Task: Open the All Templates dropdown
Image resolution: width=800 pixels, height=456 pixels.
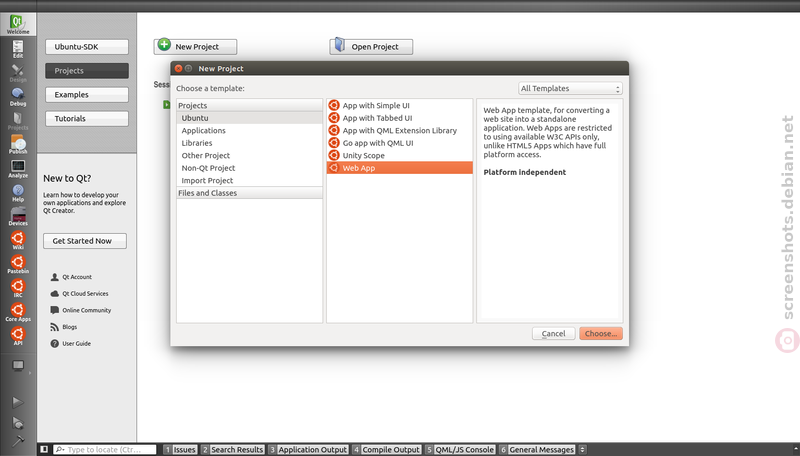Action: coord(570,88)
